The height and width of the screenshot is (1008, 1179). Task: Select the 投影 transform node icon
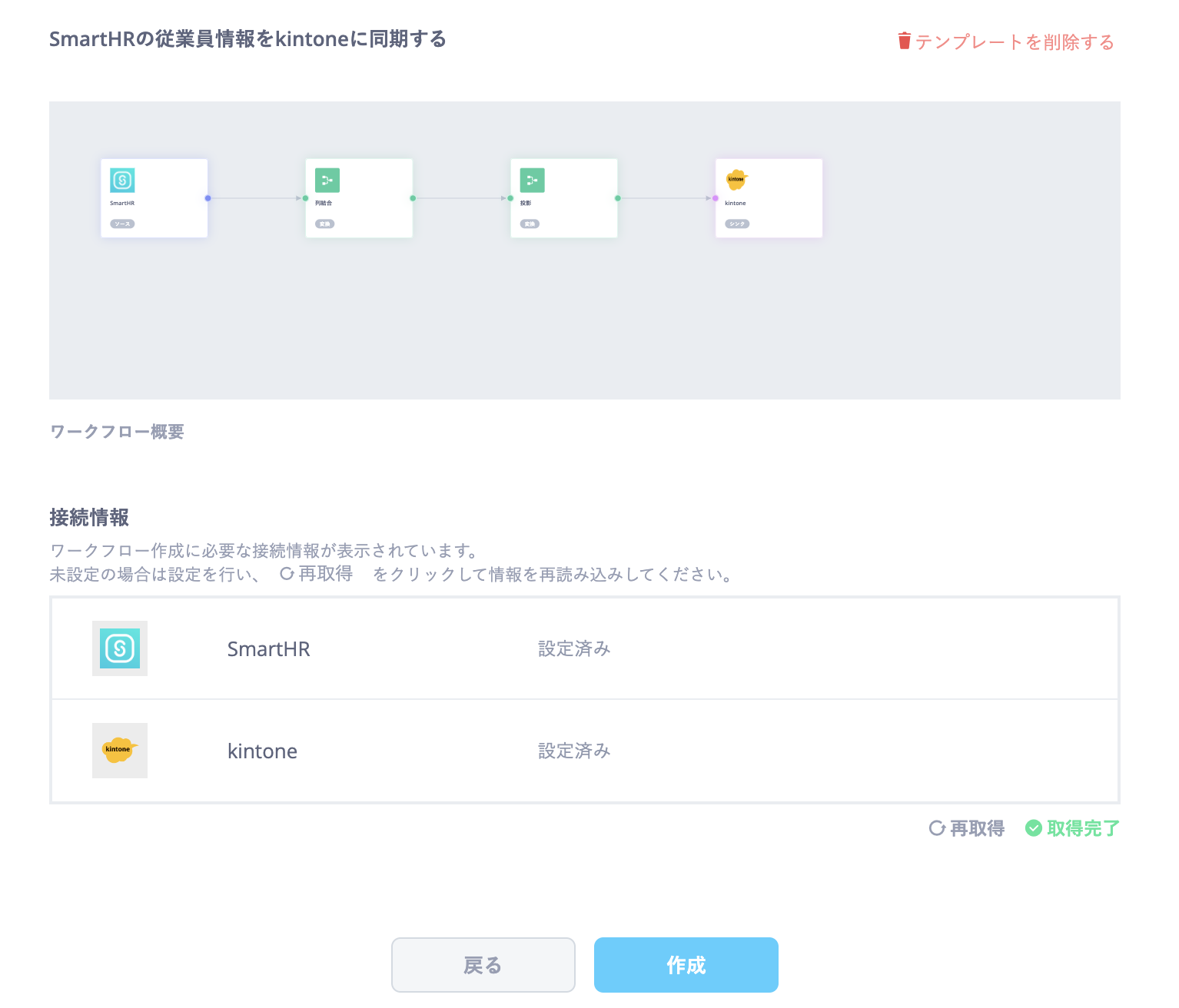[532, 181]
